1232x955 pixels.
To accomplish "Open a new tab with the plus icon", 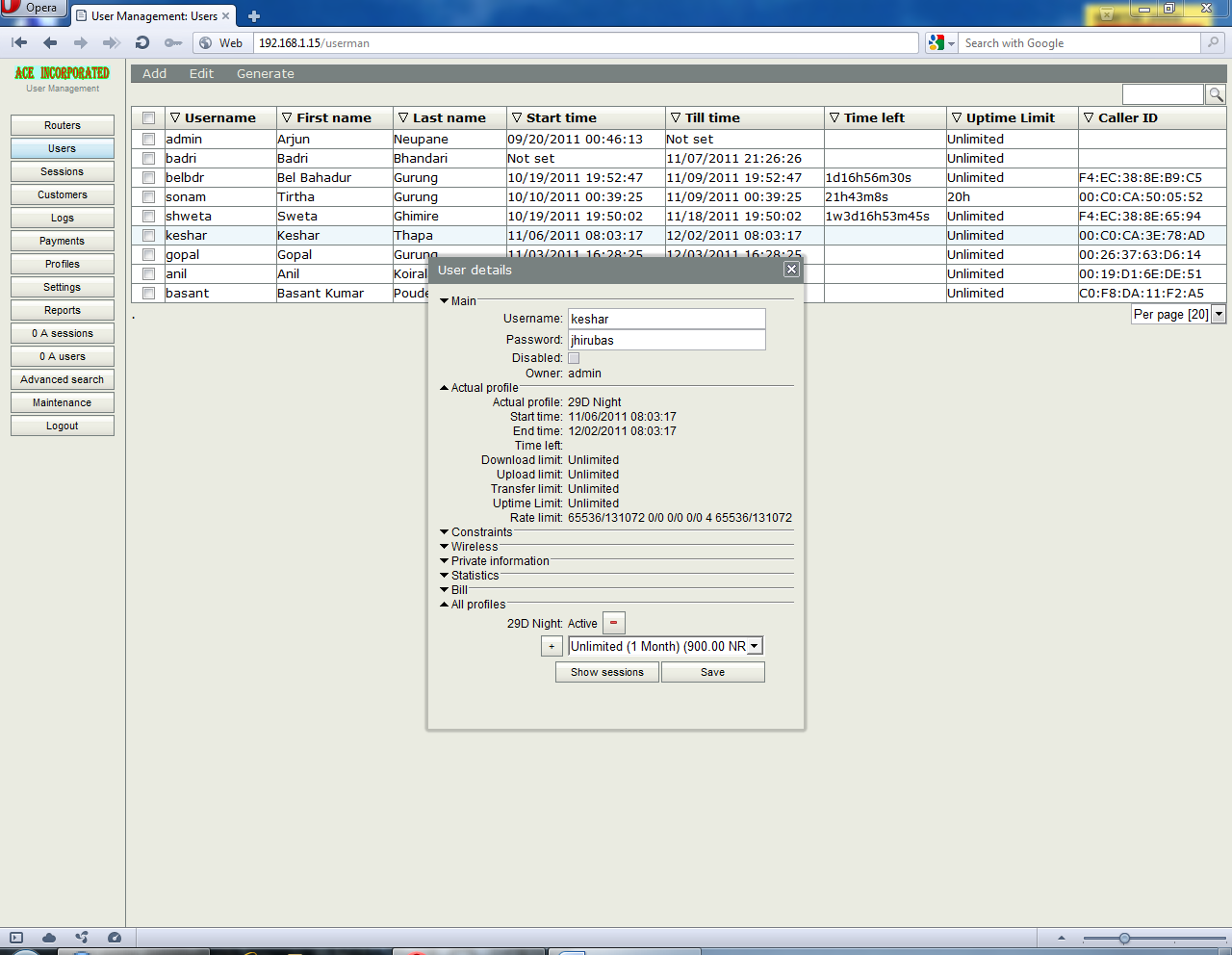I will pyautogui.click(x=254, y=15).
